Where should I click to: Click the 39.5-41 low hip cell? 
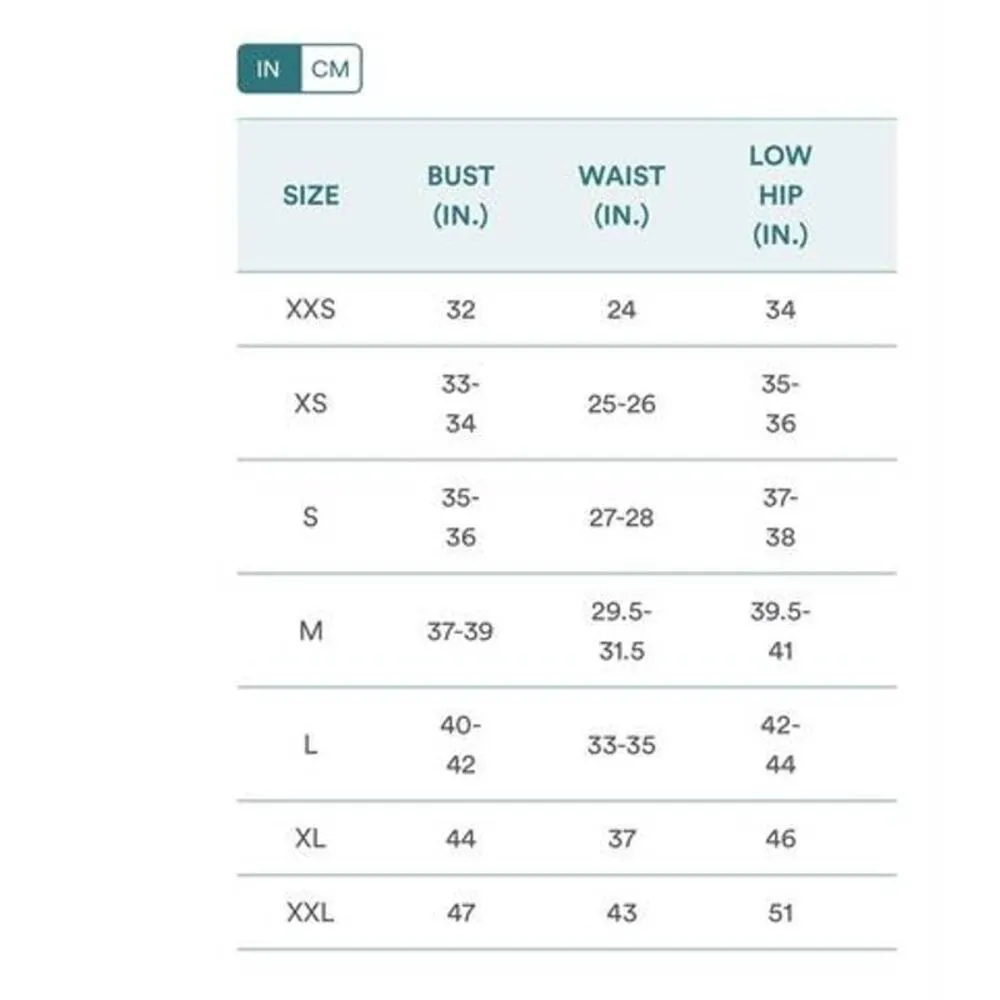pos(780,632)
